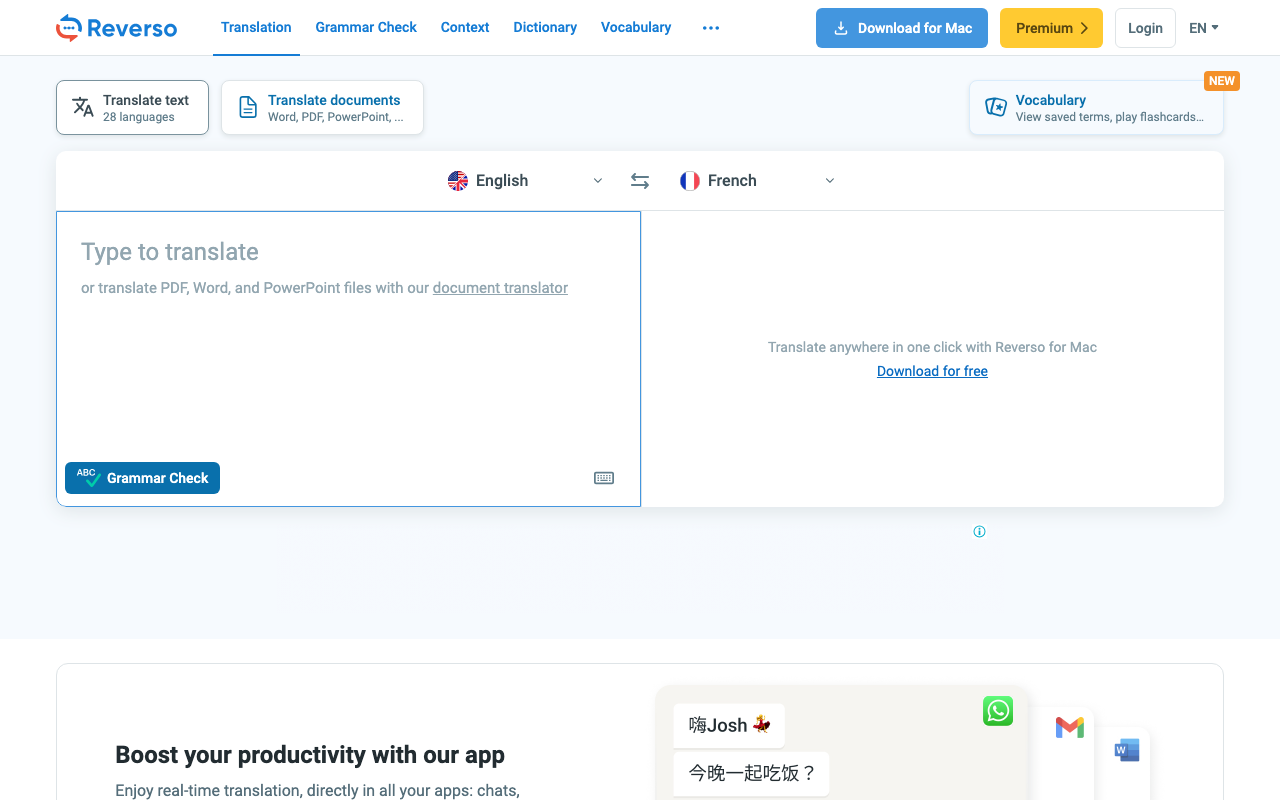Open the EN interface language dropdown

1203,28
